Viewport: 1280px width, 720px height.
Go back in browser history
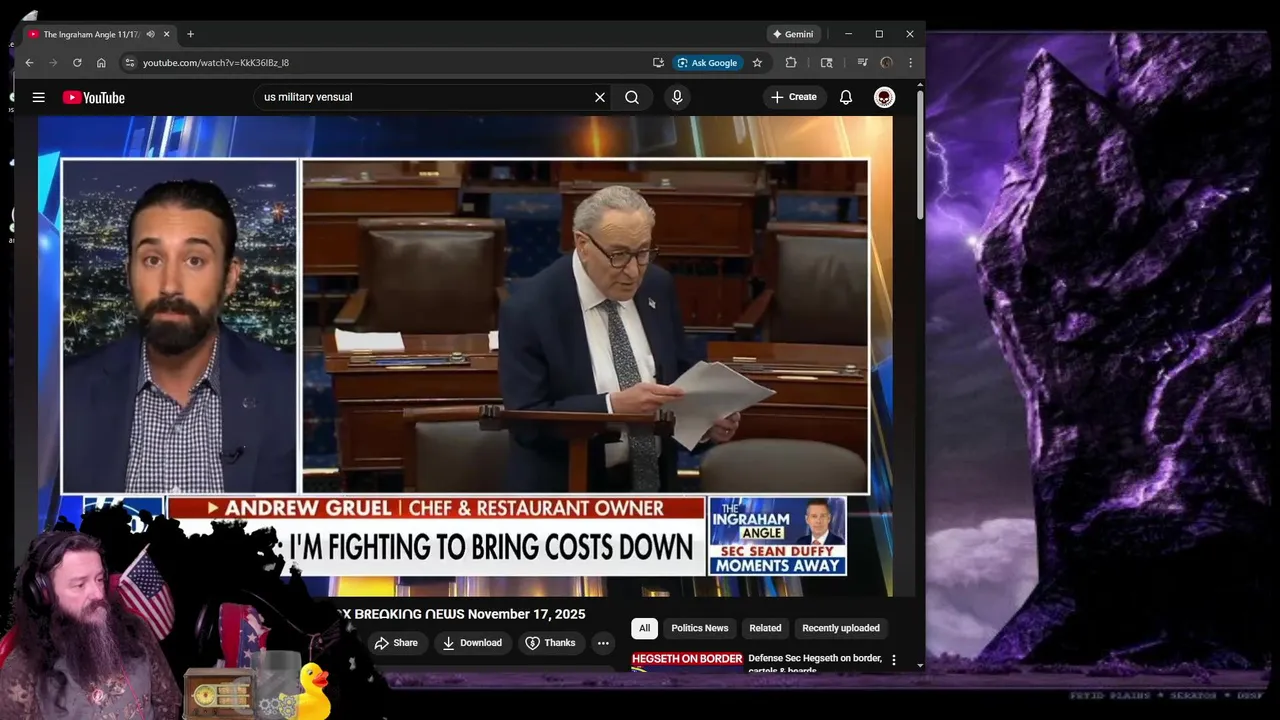(29, 63)
